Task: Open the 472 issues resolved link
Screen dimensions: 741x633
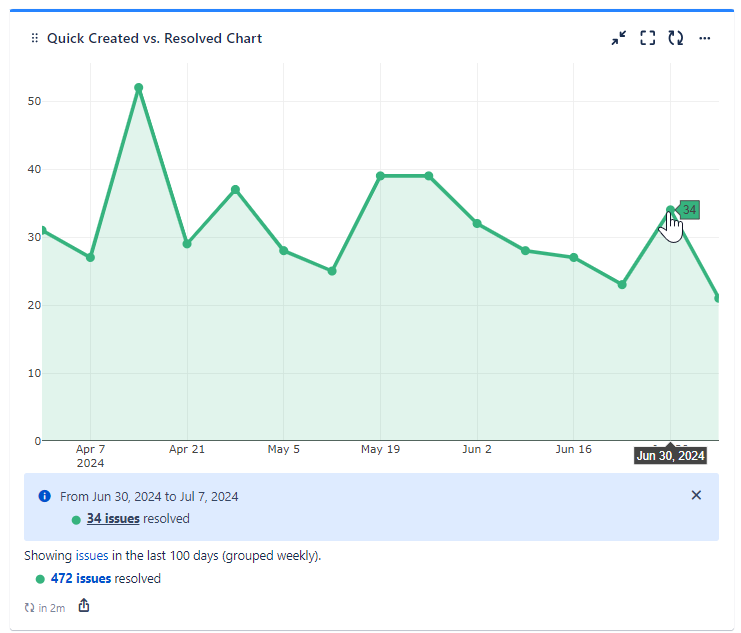Action: [x=81, y=579]
